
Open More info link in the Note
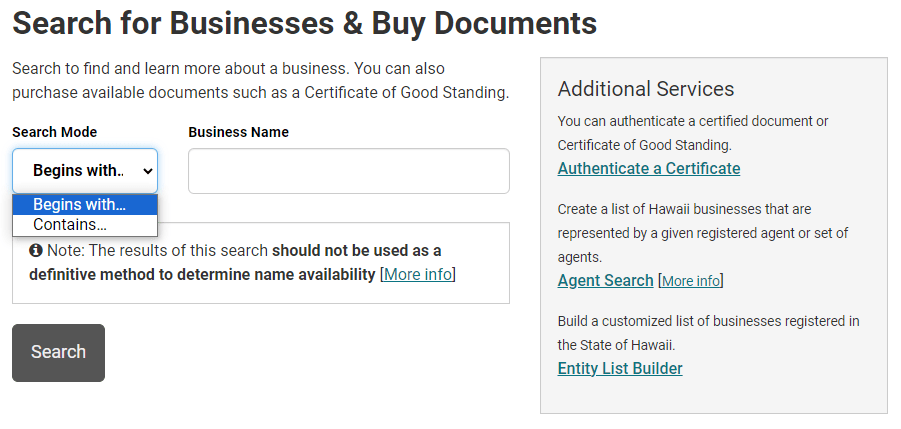coord(418,274)
